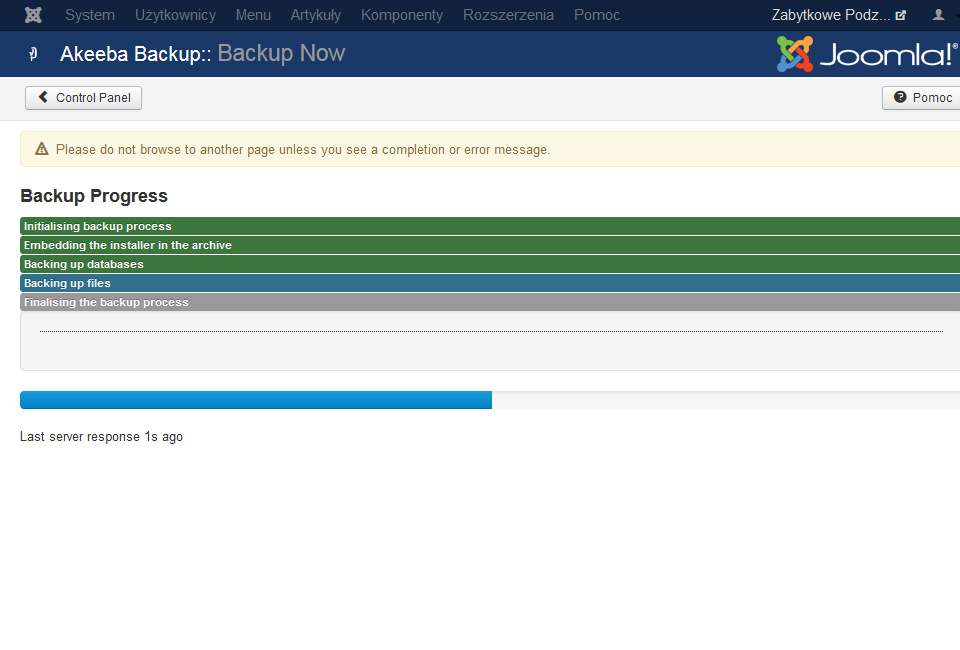Click the 'Initialising backup process' step

coord(490,226)
